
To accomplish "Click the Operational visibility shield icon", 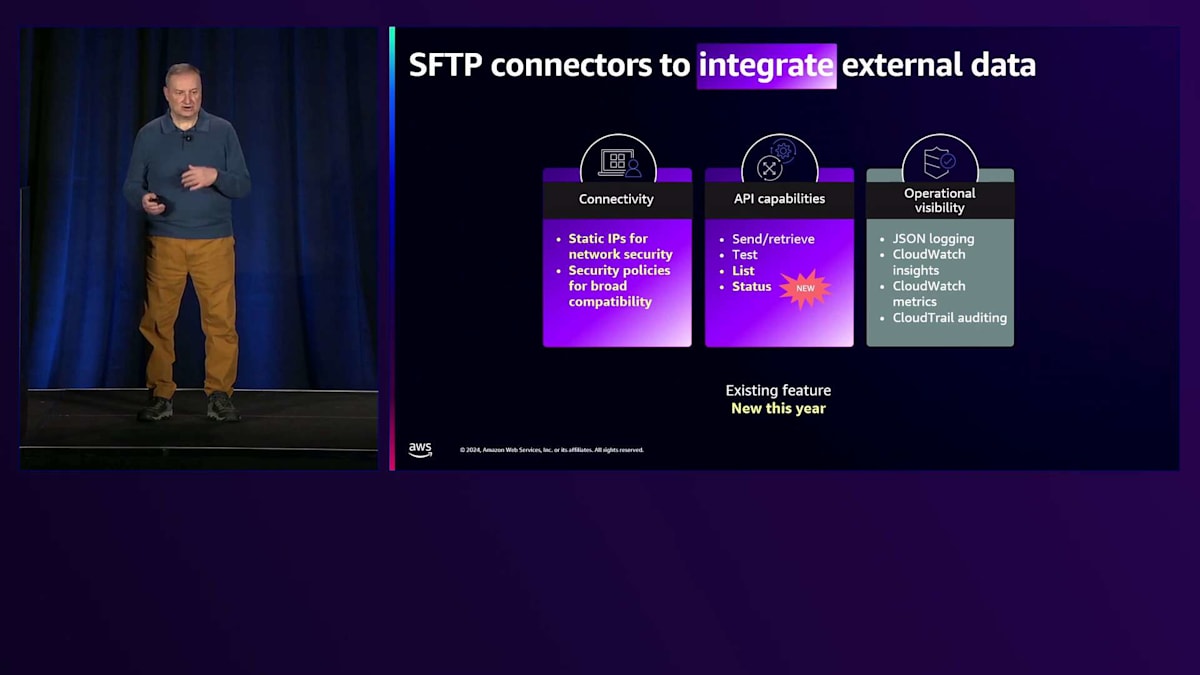I will (939, 162).
